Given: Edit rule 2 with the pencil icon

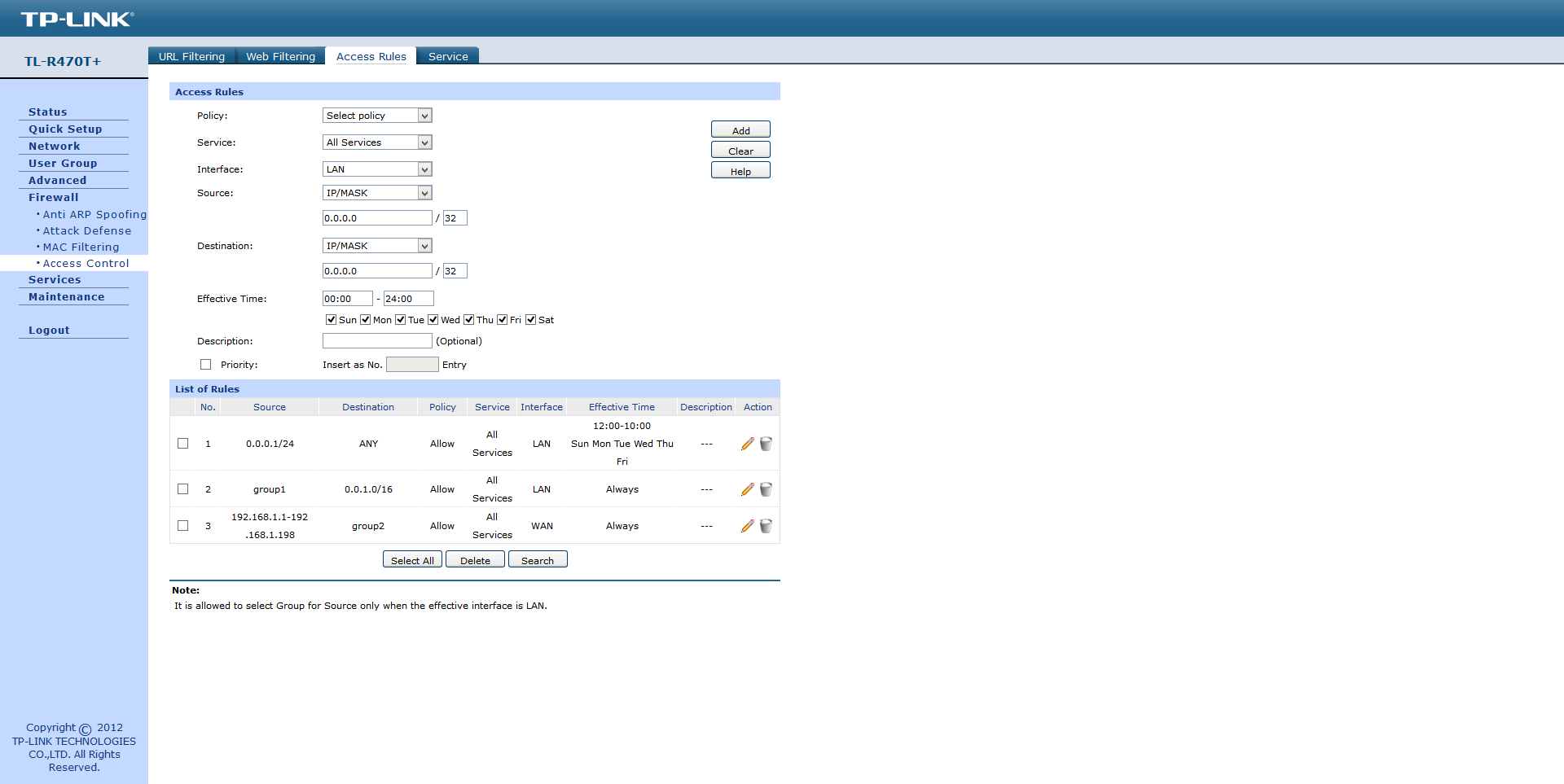Looking at the screenshot, I should pos(747,489).
